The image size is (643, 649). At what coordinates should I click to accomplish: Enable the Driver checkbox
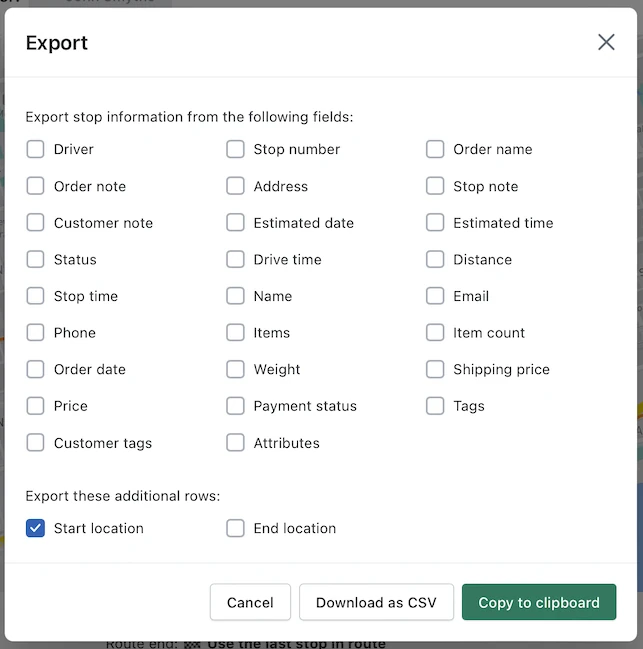click(35, 149)
